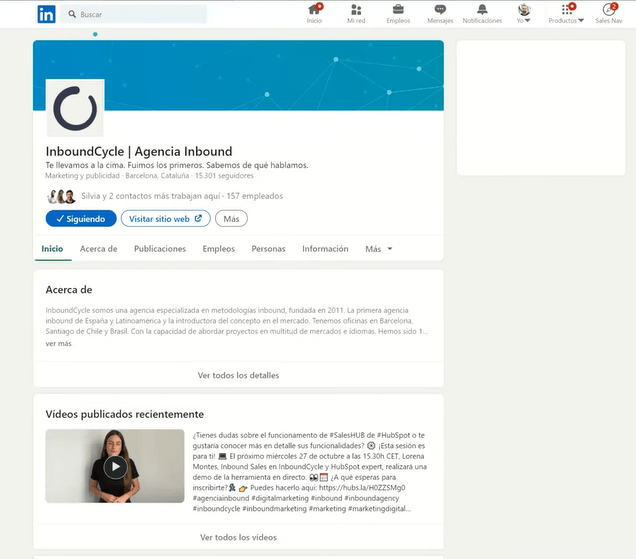Open the Notificaciones bell icon
This screenshot has height=559, width=636.
[x=482, y=13]
